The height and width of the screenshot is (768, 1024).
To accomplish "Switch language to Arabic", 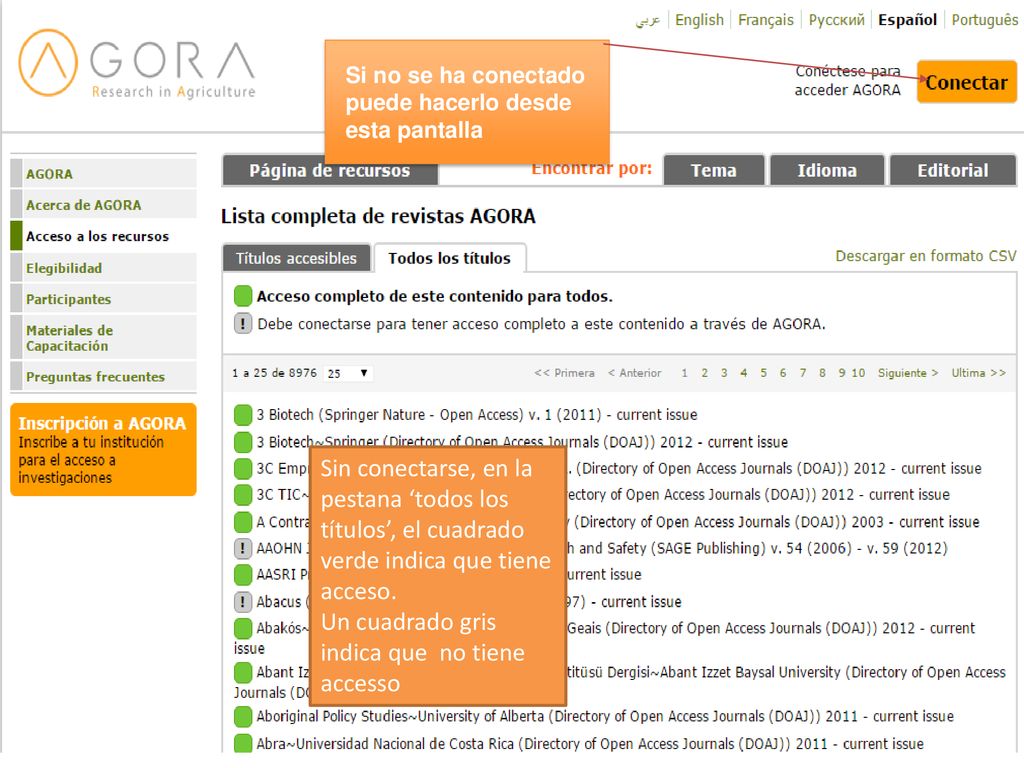I will coord(648,20).
